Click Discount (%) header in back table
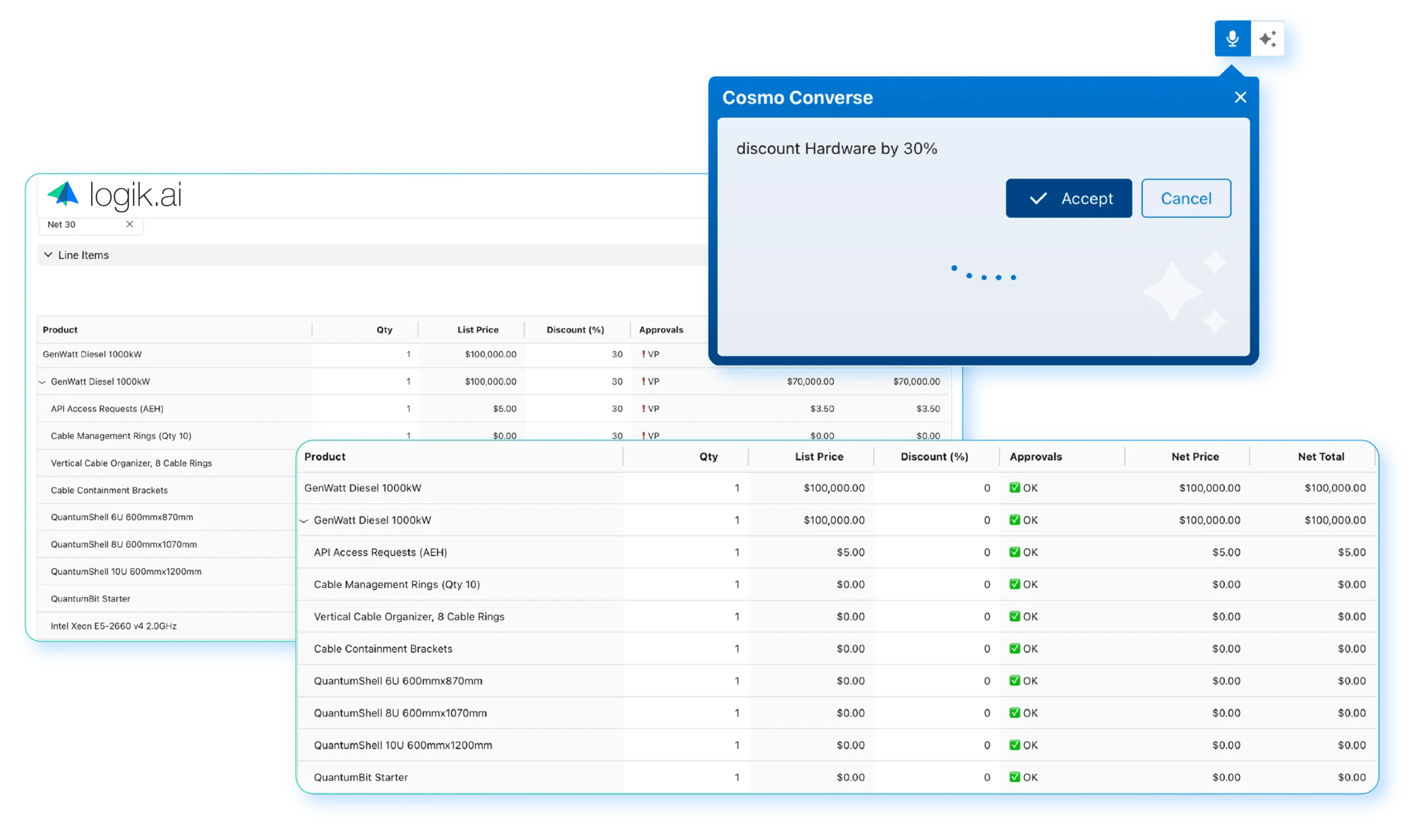 pos(575,330)
